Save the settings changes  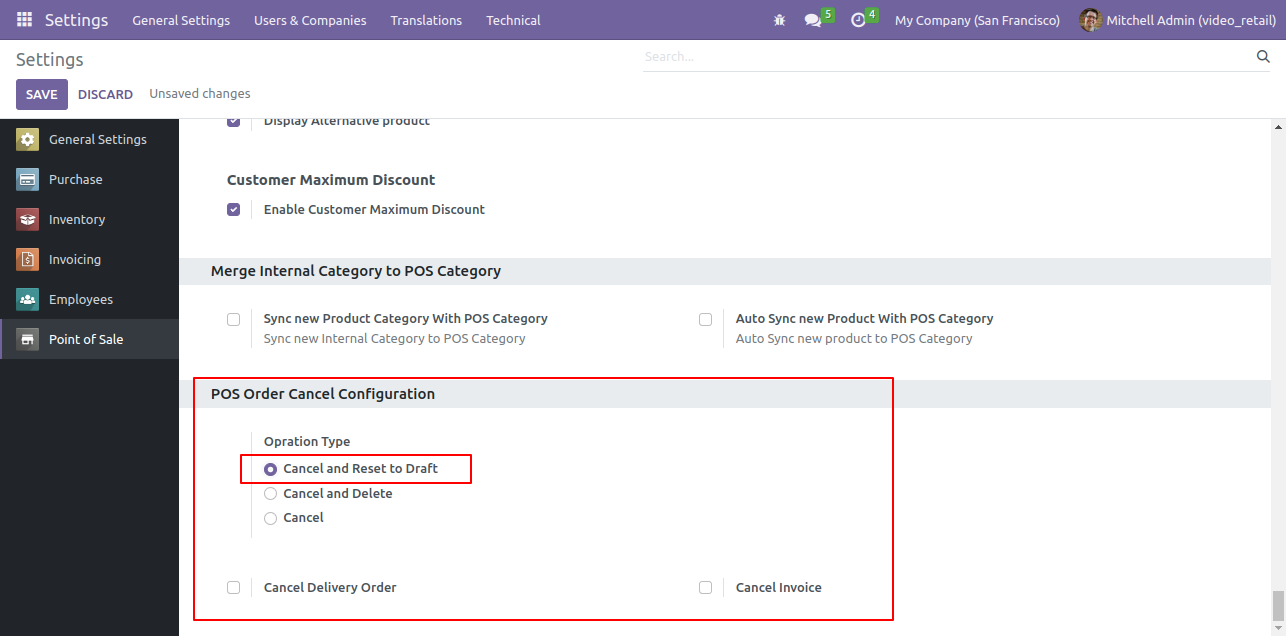(x=42, y=94)
